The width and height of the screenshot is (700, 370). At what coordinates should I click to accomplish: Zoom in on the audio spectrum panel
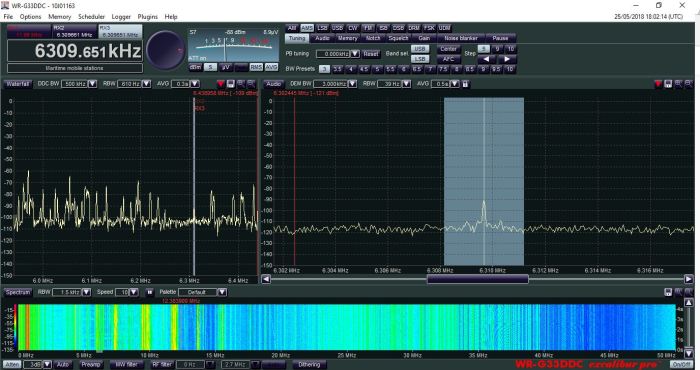(x=679, y=83)
